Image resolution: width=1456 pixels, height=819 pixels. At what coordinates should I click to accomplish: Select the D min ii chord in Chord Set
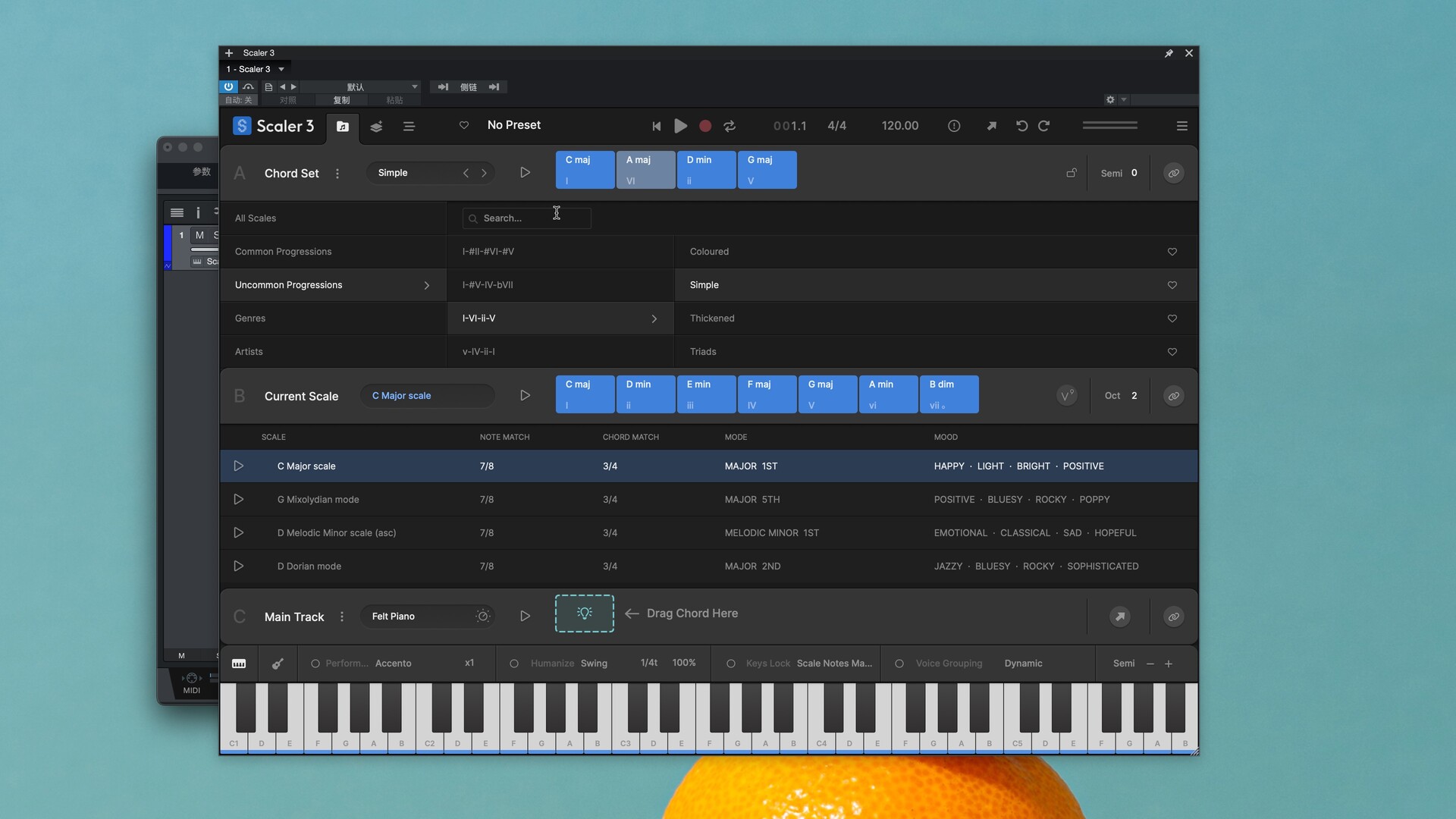[706, 170]
